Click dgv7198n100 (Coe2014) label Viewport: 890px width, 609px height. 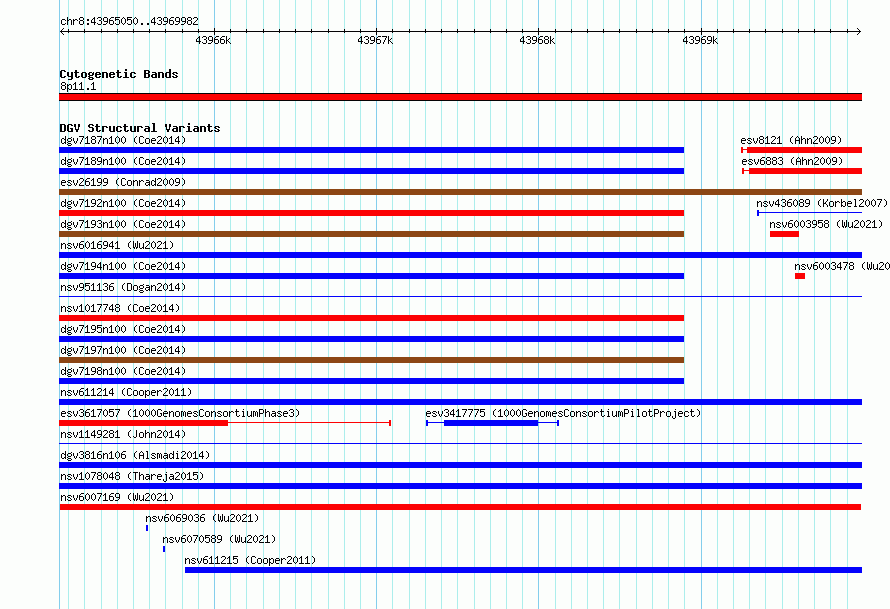pyautogui.click(x=123, y=371)
